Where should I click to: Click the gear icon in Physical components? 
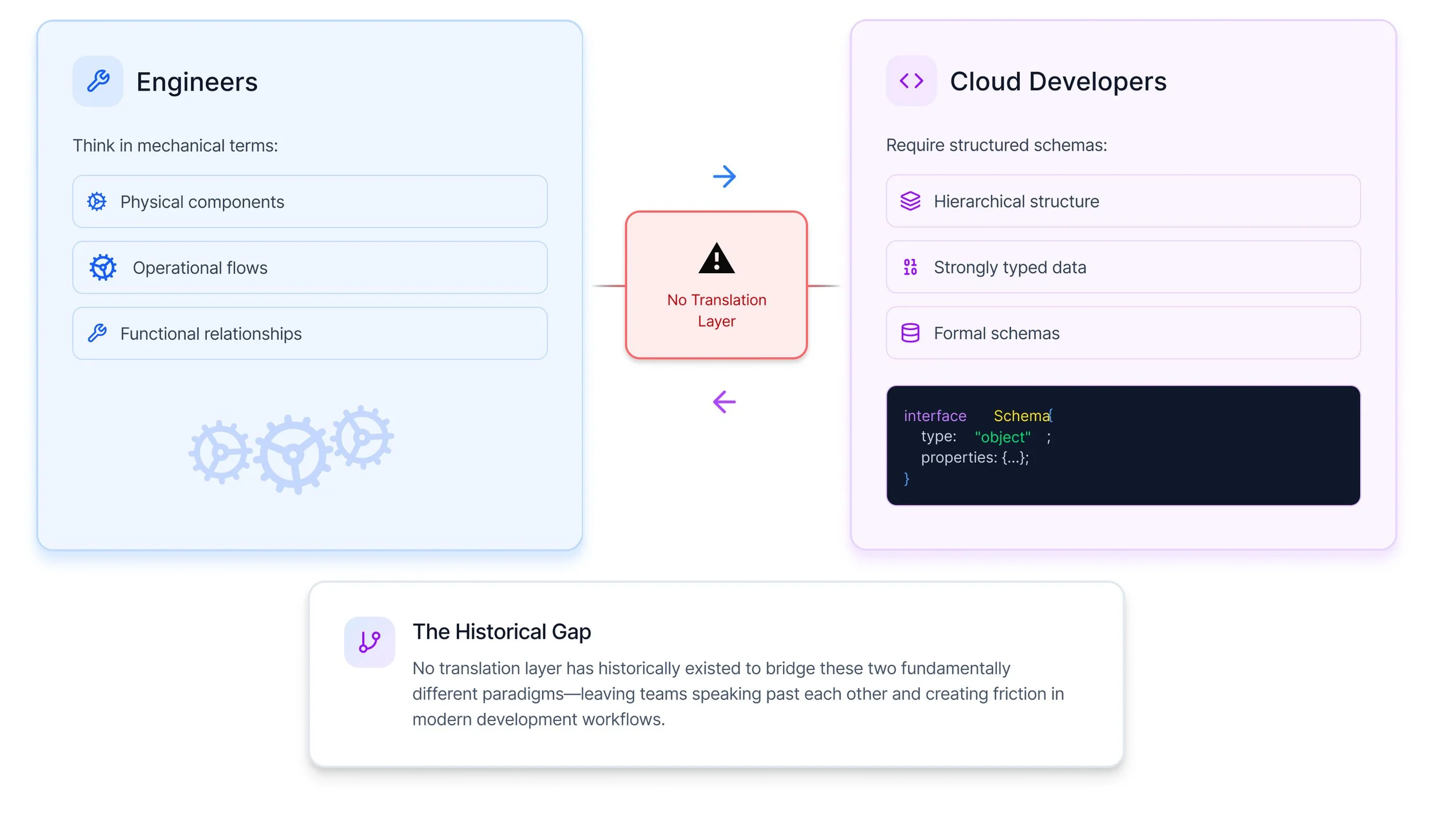coord(97,202)
